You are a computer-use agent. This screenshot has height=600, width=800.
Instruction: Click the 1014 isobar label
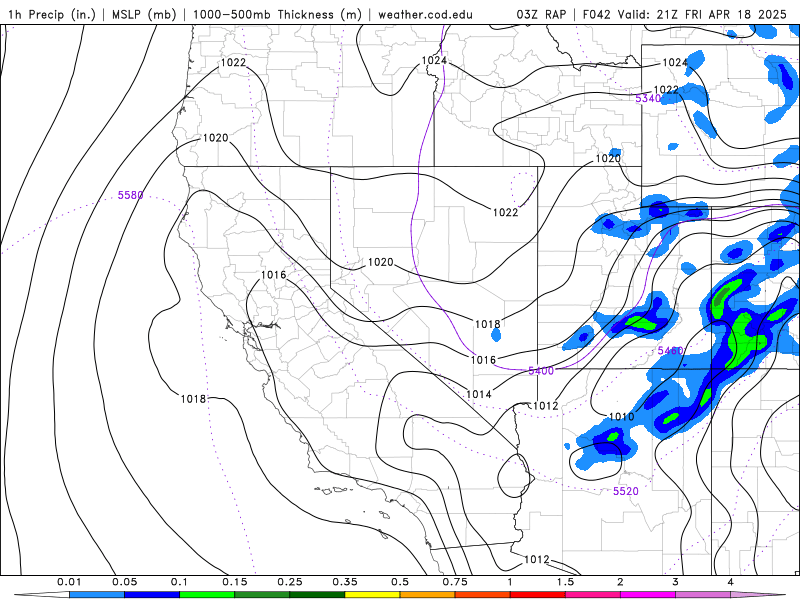479,394
